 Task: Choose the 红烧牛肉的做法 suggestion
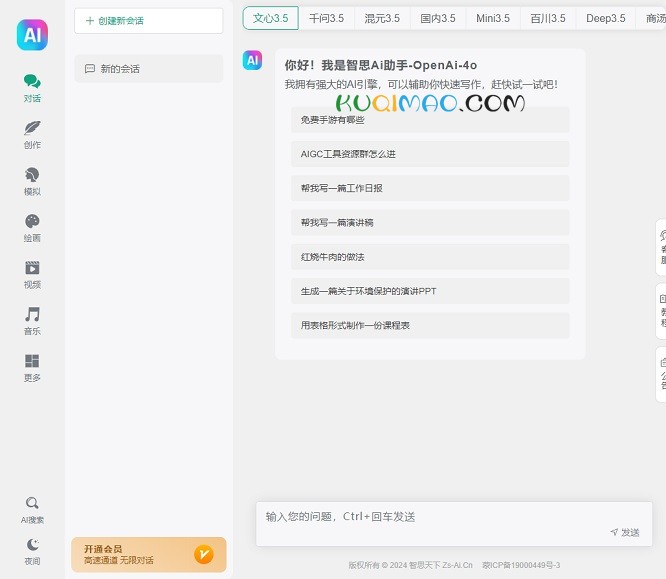pos(430,257)
